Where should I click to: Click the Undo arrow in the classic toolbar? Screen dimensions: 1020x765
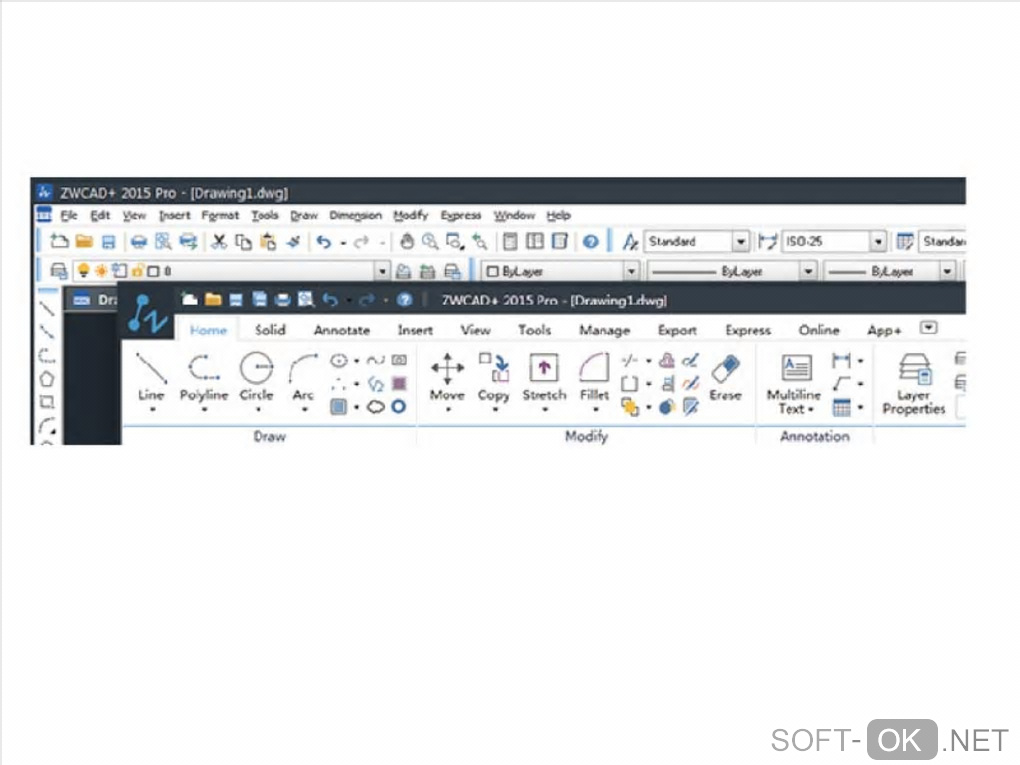tap(323, 242)
